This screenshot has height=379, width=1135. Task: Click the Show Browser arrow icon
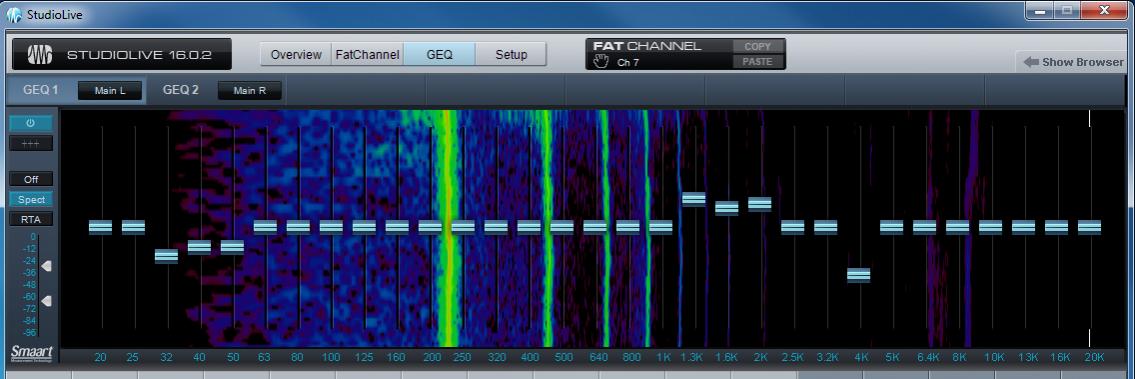tap(1031, 62)
